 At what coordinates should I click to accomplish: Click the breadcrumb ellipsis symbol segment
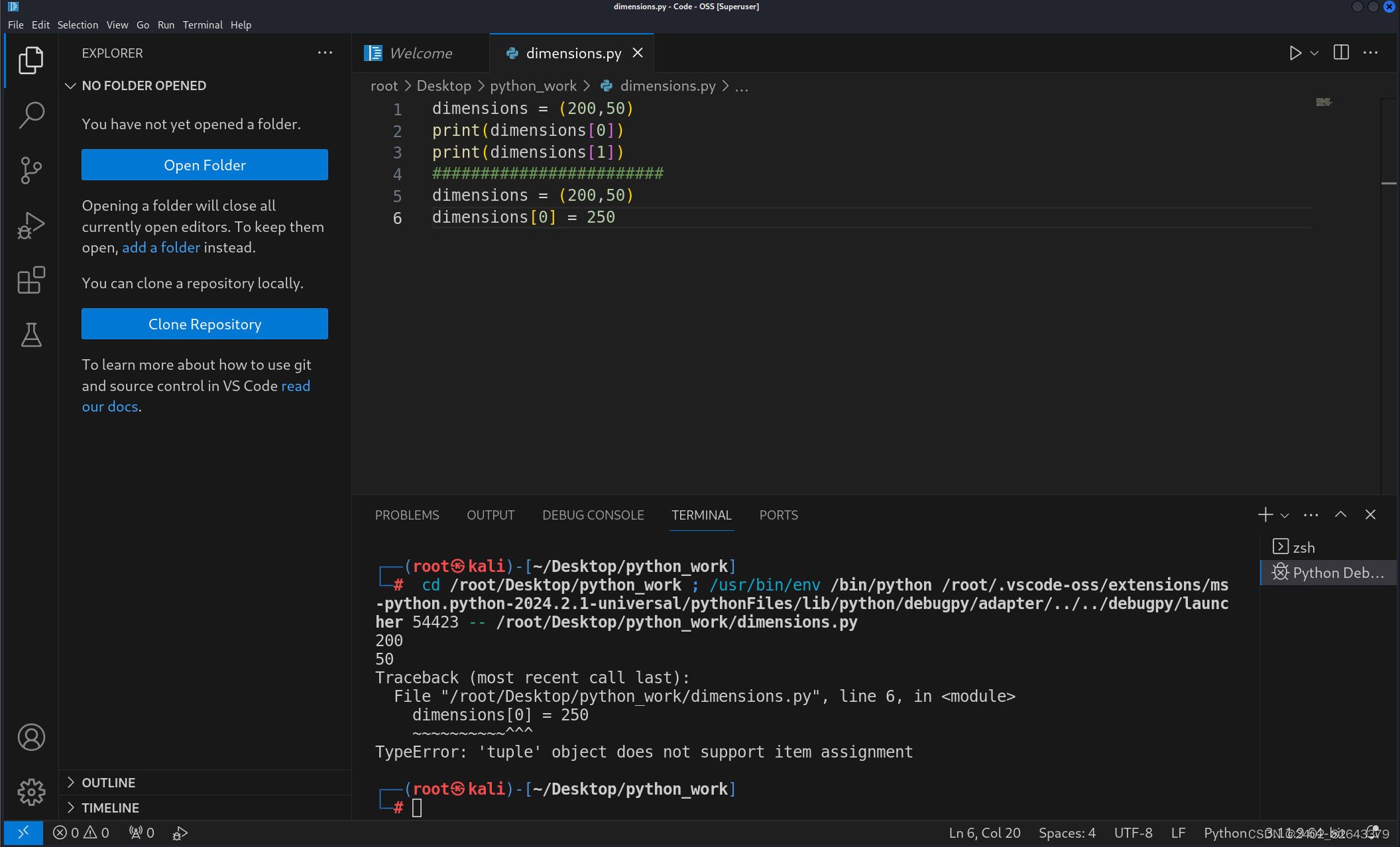pos(742,86)
